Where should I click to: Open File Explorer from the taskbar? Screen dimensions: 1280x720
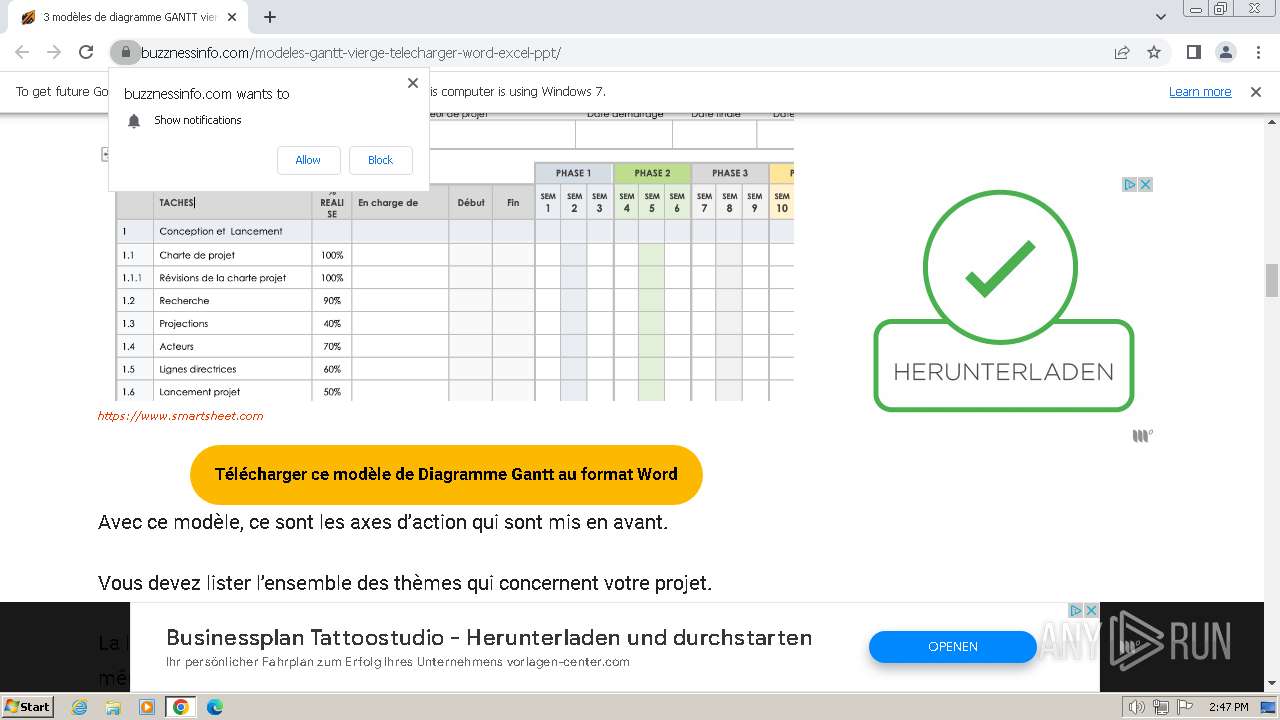pos(113,707)
